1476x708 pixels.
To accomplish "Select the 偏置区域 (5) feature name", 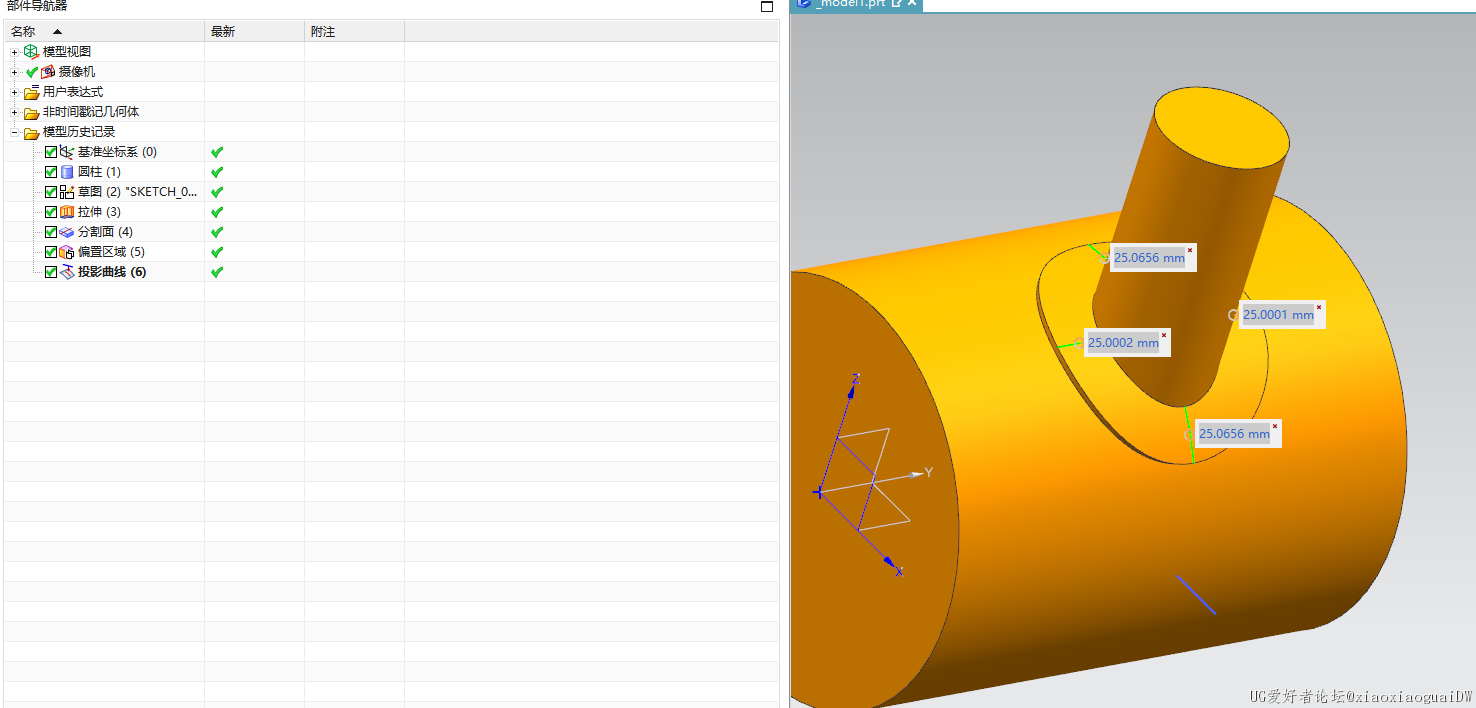I will click(x=111, y=252).
